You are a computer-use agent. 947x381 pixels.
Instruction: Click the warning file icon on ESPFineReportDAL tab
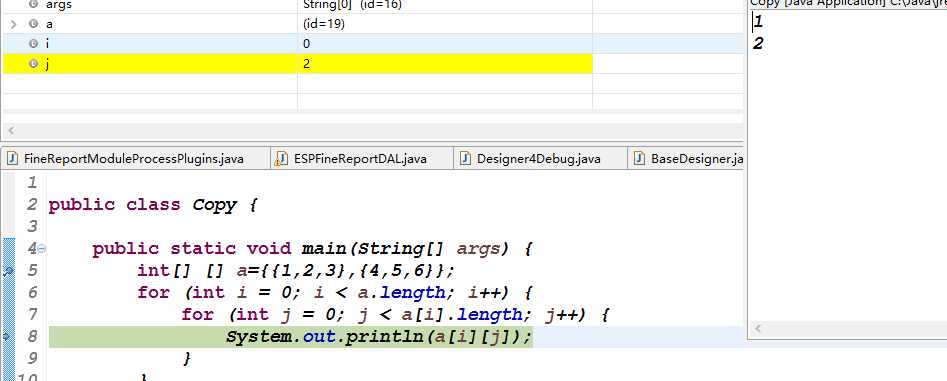coord(281,159)
